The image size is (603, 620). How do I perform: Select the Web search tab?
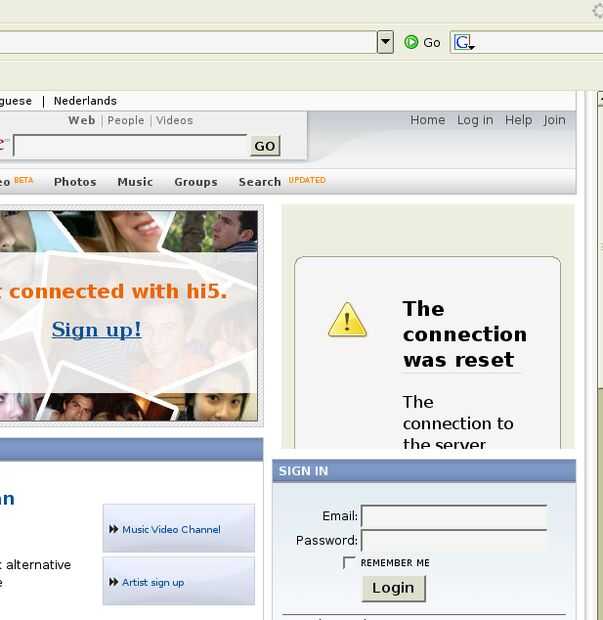click(x=81, y=120)
